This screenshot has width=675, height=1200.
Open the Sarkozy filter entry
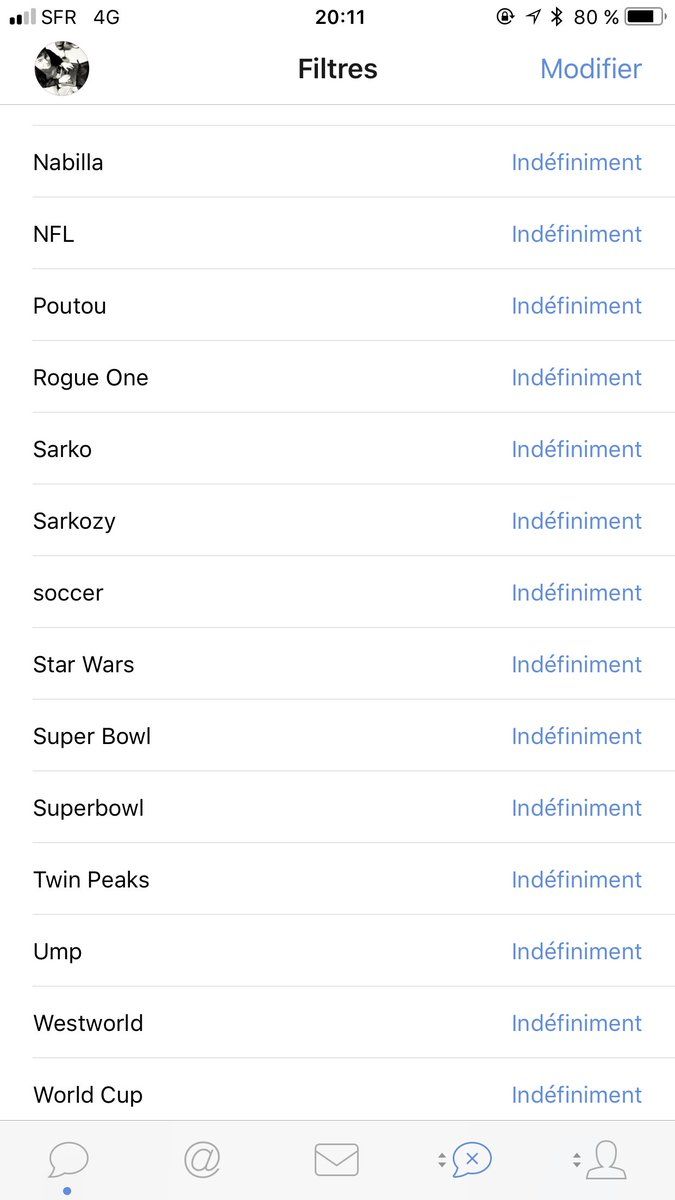tap(74, 521)
